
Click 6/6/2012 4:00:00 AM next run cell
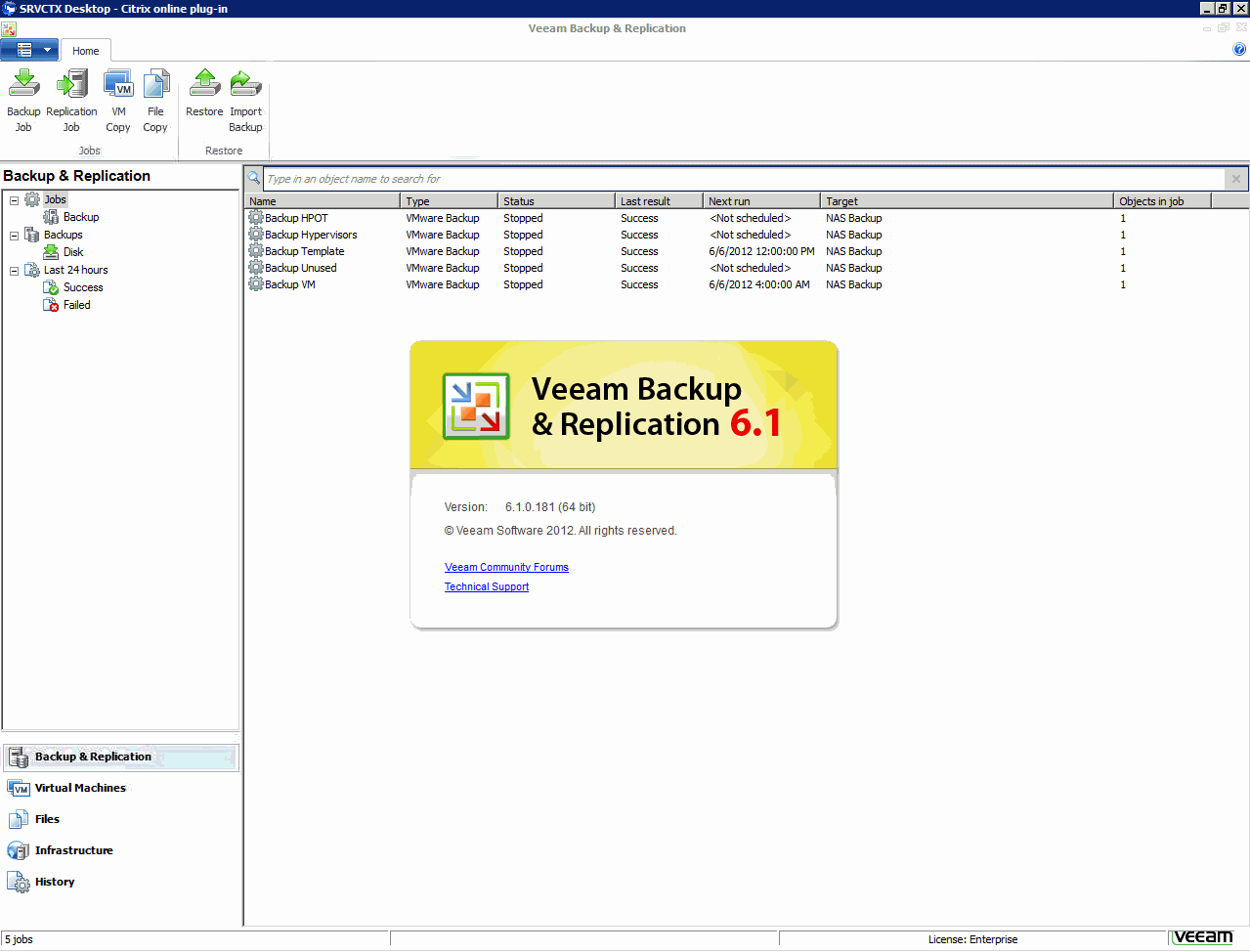[x=759, y=284]
